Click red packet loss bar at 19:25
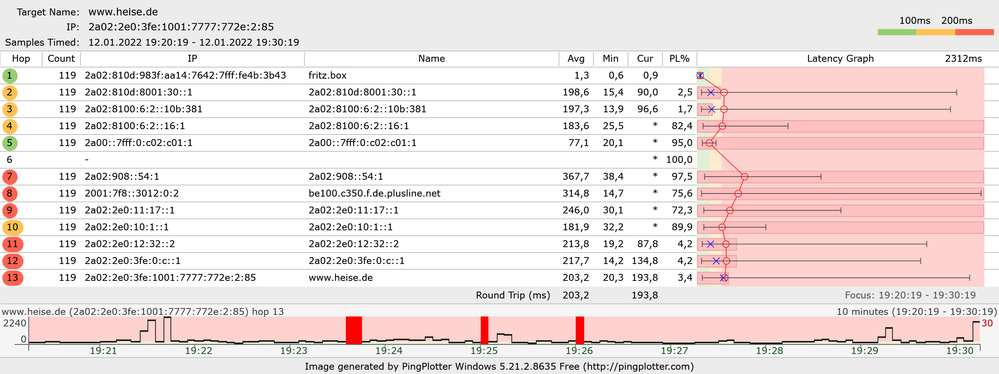 pos(485,330)
